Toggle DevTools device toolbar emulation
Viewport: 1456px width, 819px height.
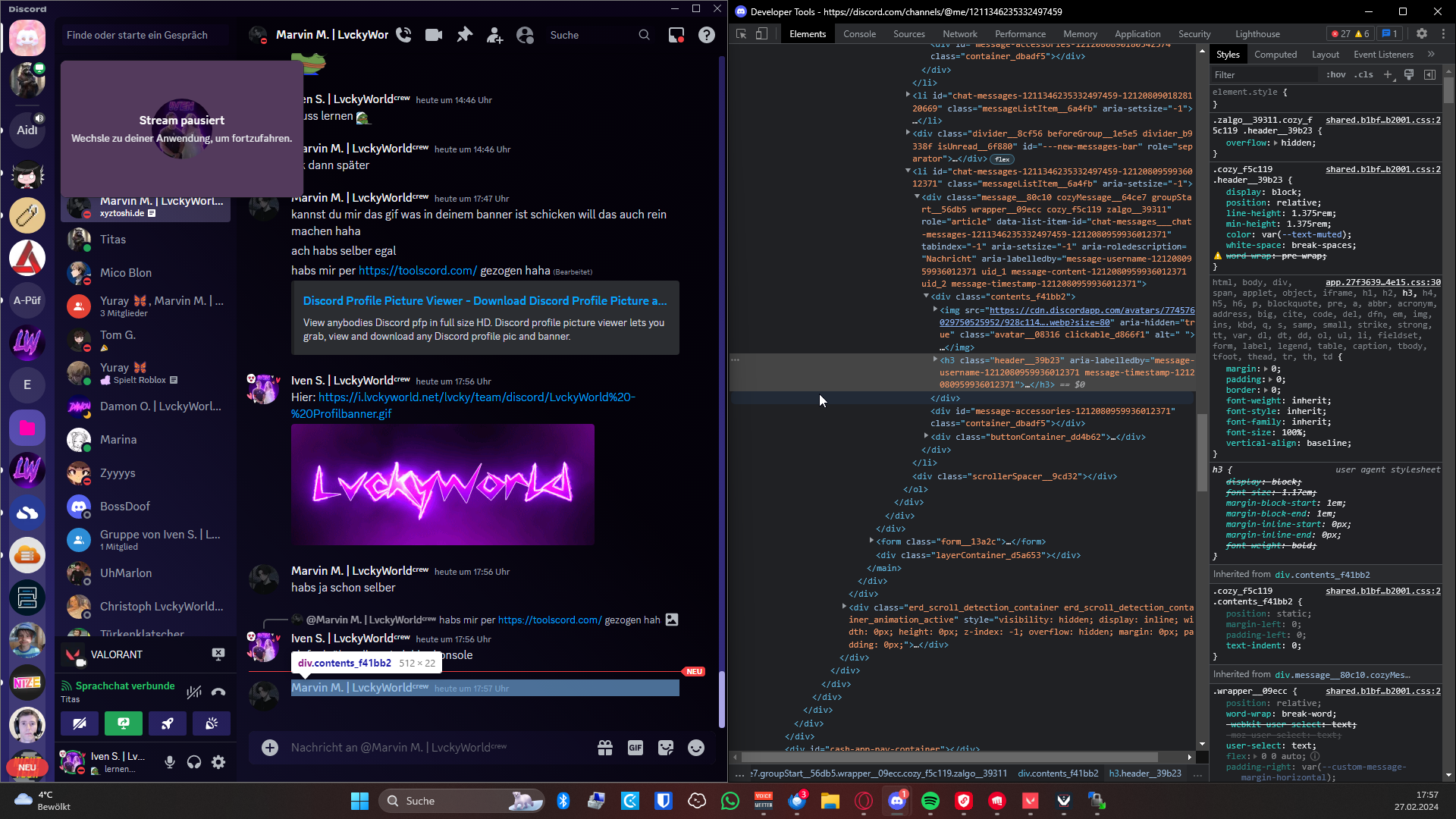[x=762, y=34]
